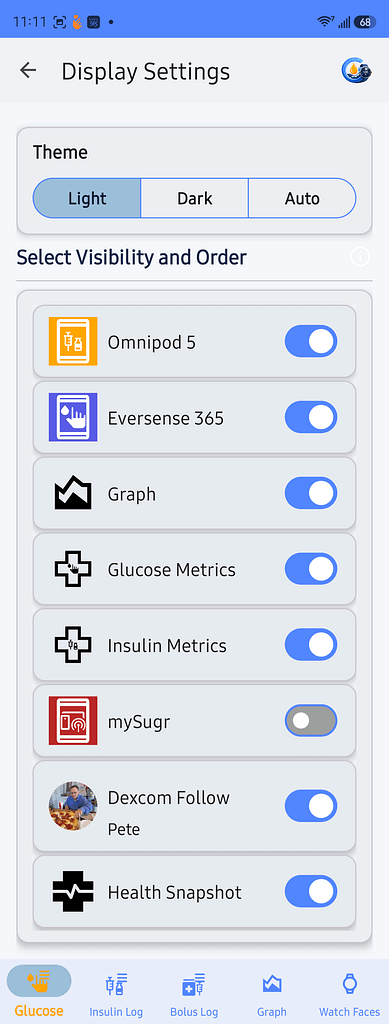Open the app logo in the header

point(356,71)
